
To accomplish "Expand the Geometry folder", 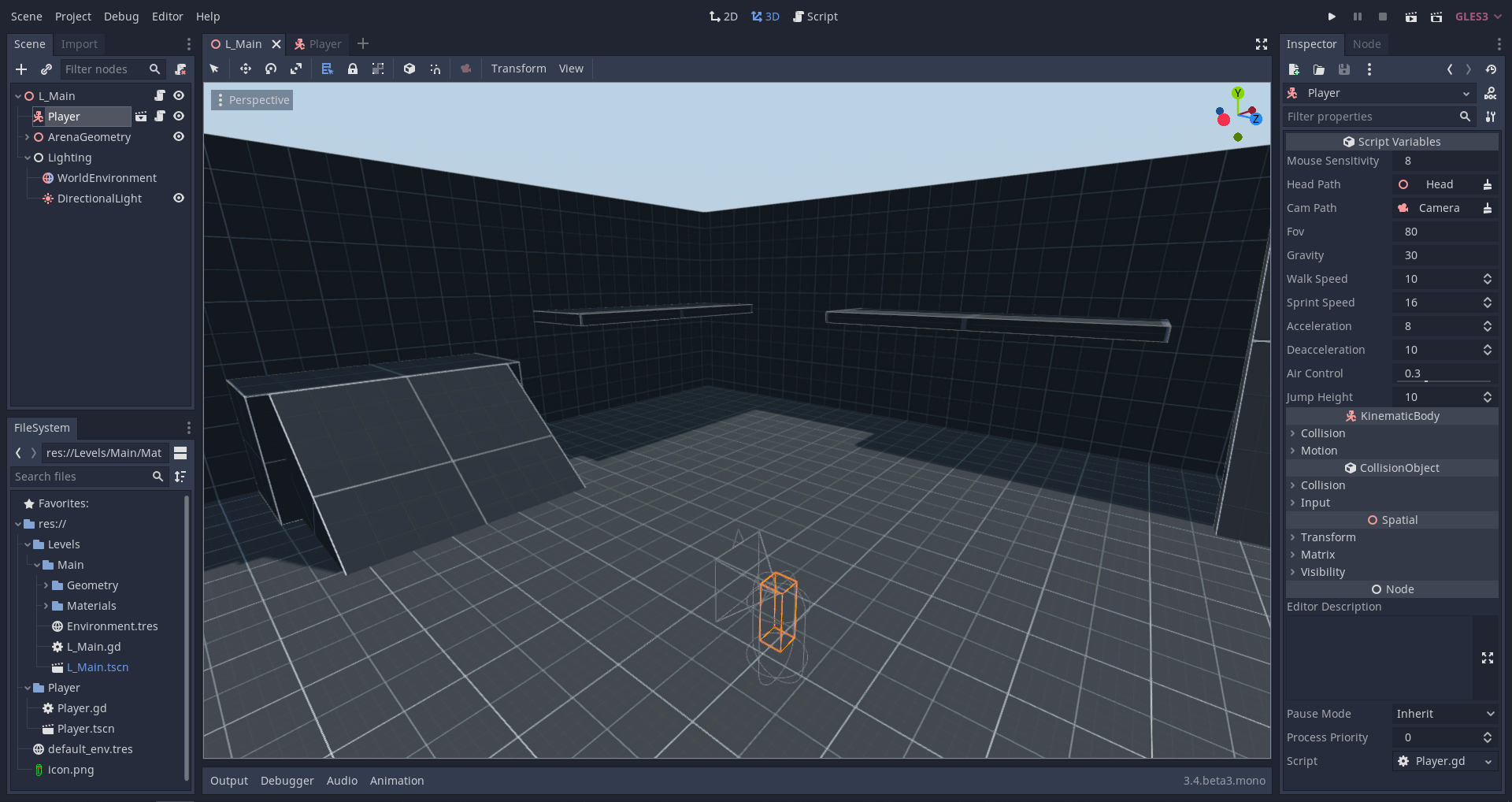I will click(46, 585).
